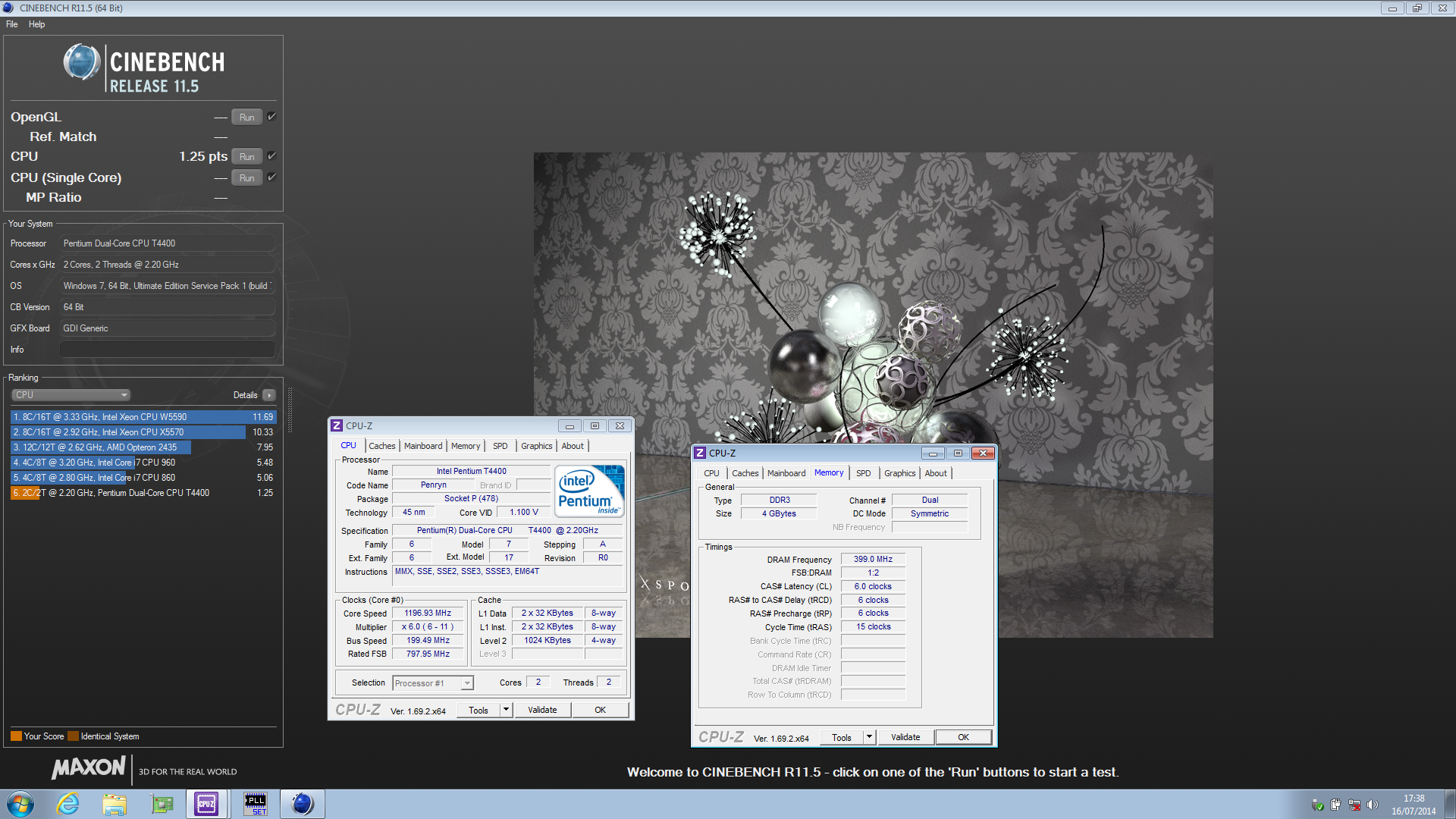Click the taskbar clock showing 17:38

click(1414, 805)
